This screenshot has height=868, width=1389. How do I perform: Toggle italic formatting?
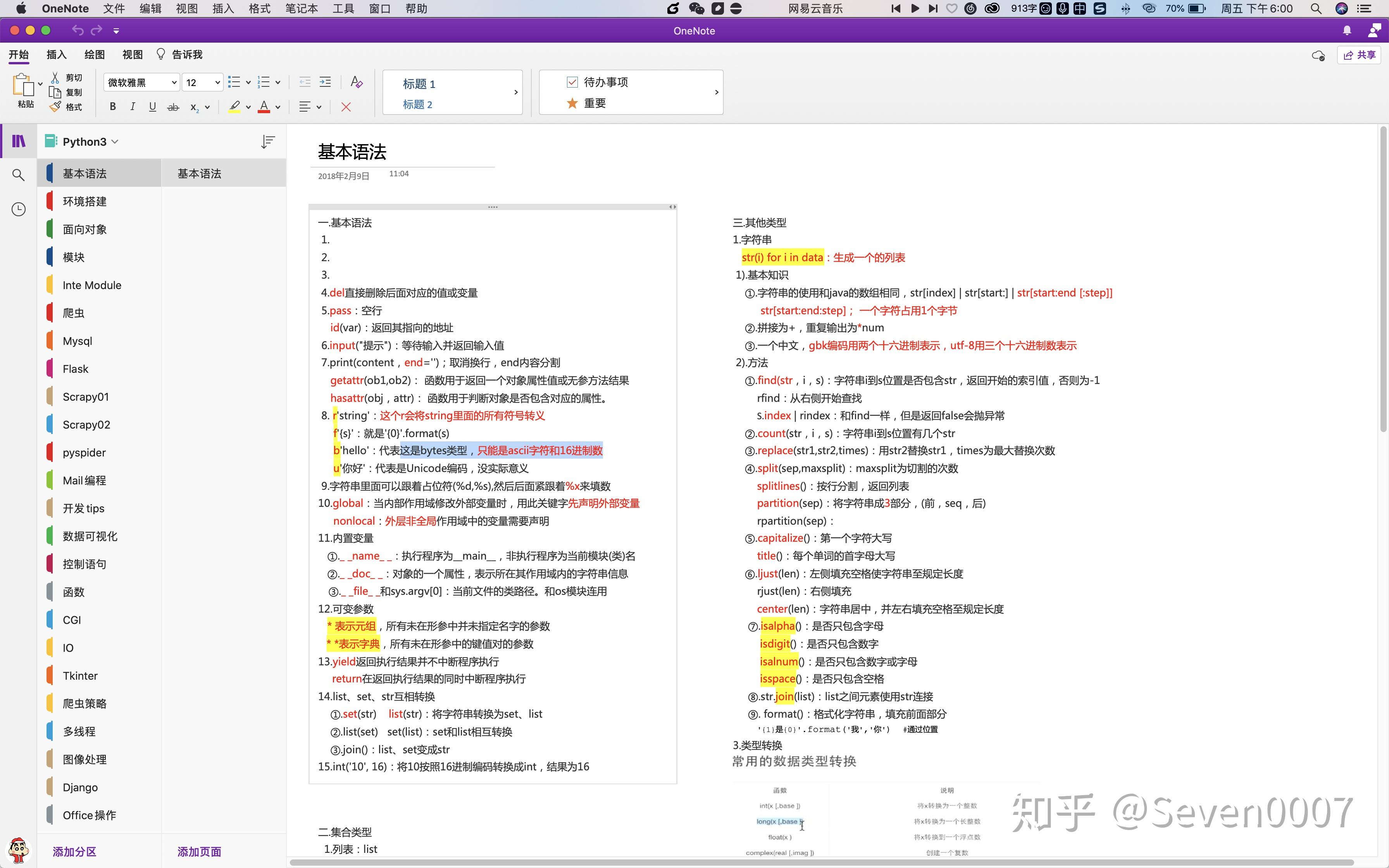133,107
